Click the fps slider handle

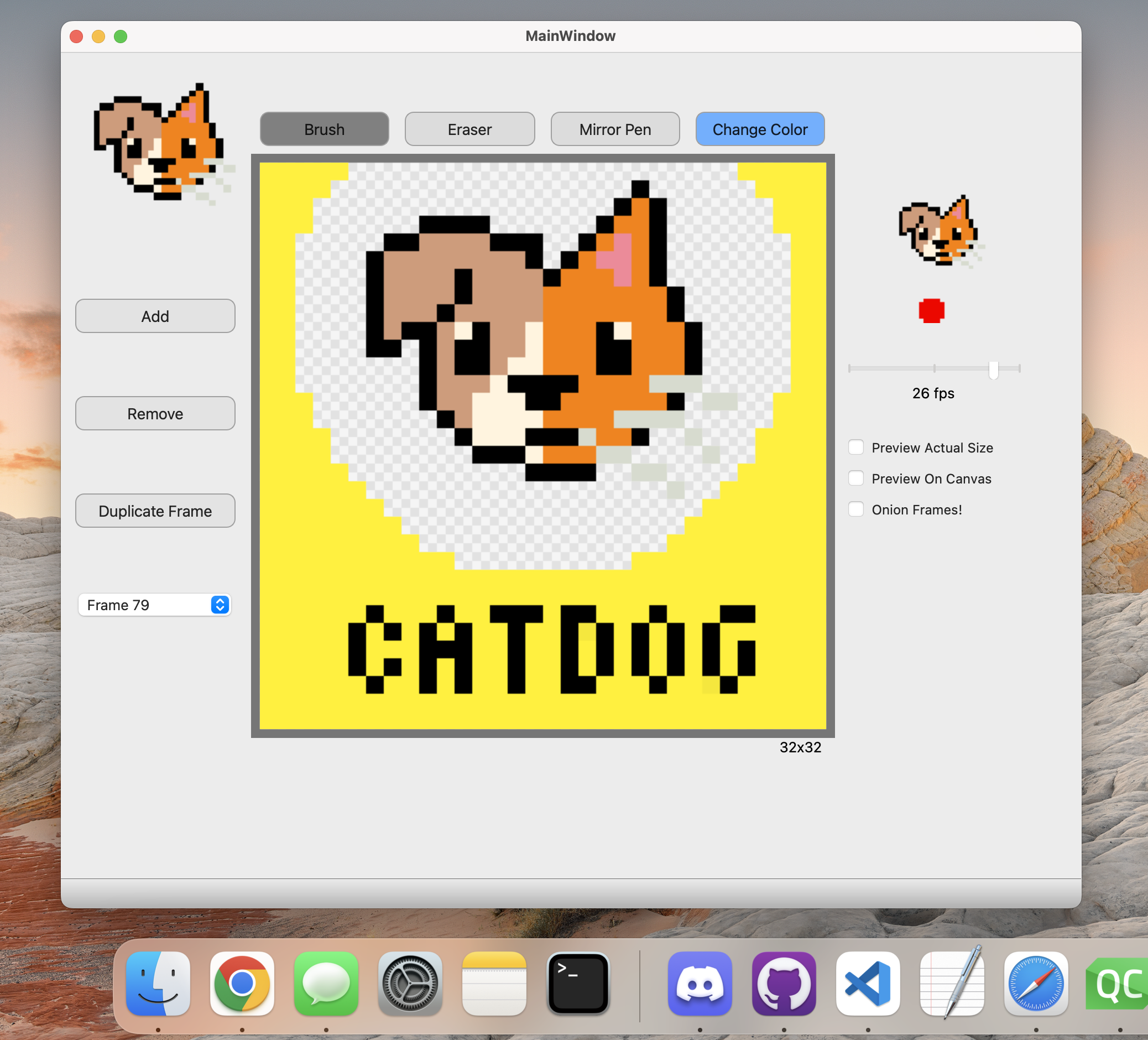tap(993, 370)
